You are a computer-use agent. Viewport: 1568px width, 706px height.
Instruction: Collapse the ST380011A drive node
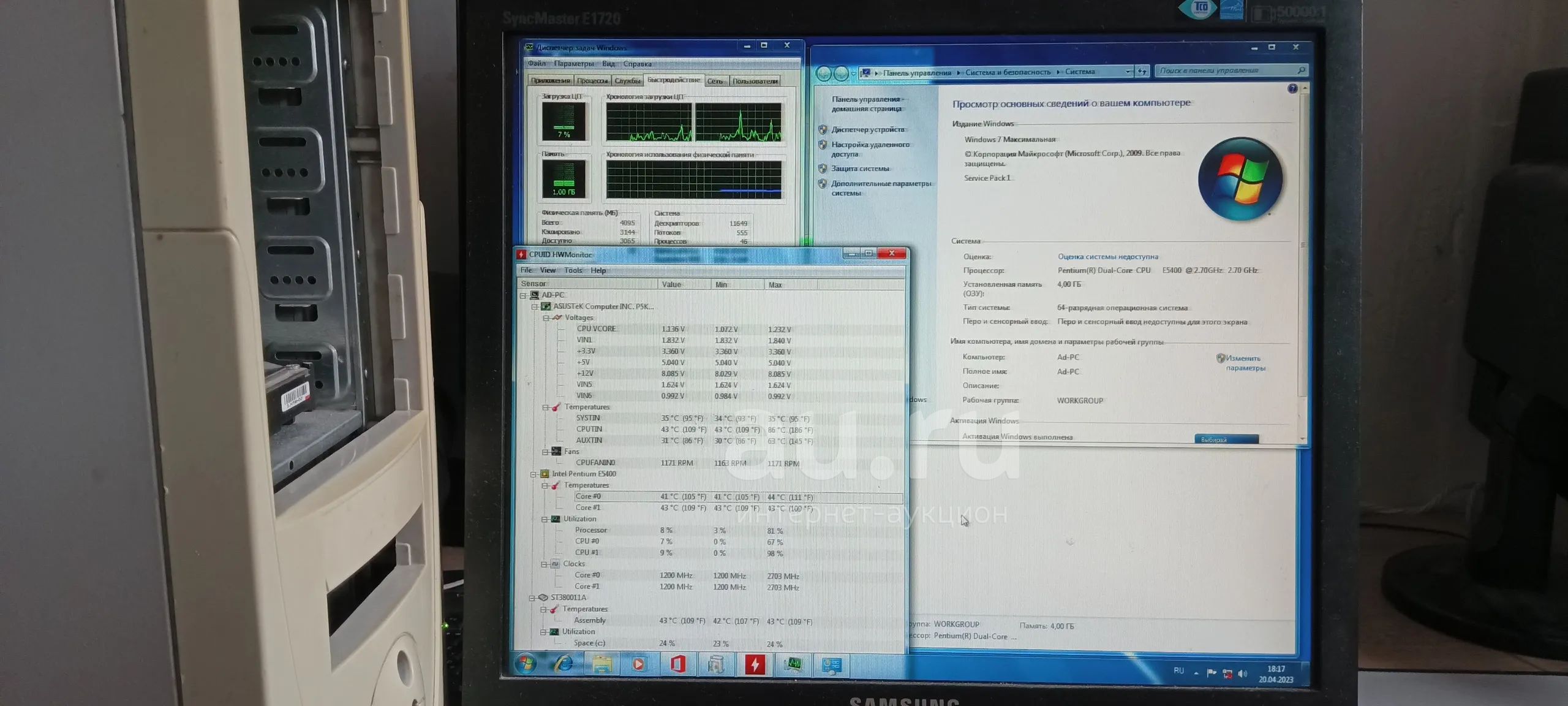533,598
